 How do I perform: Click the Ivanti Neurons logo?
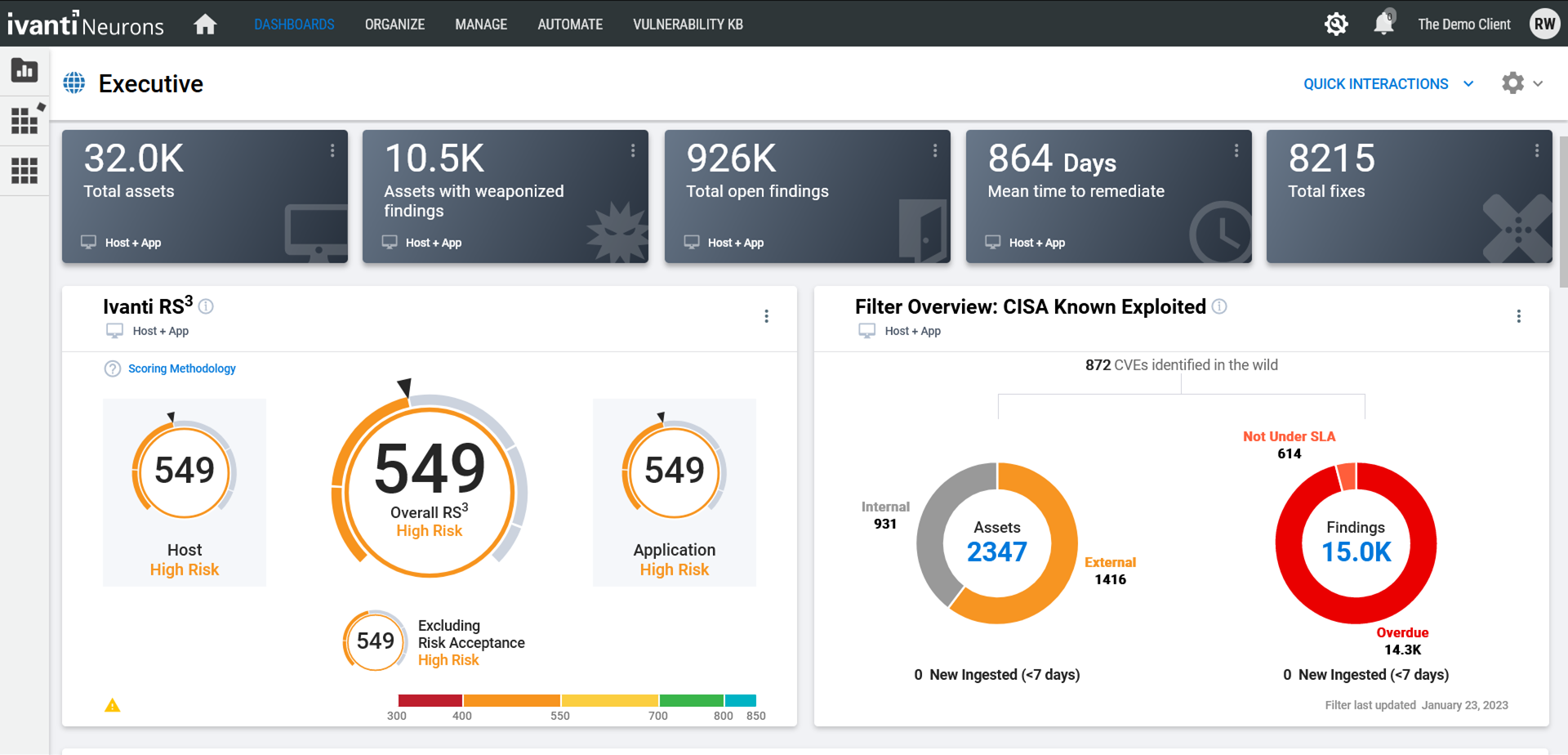(x=84, y=24)
